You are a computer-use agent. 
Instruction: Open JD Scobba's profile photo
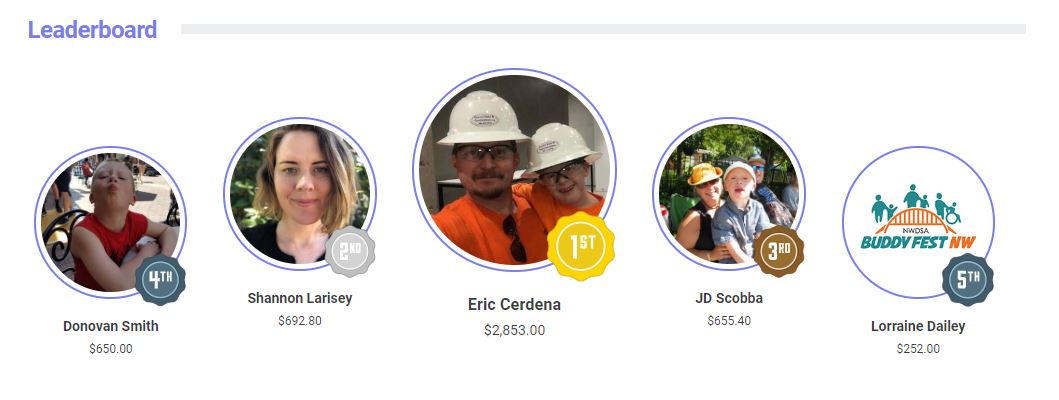coord(729,194)
